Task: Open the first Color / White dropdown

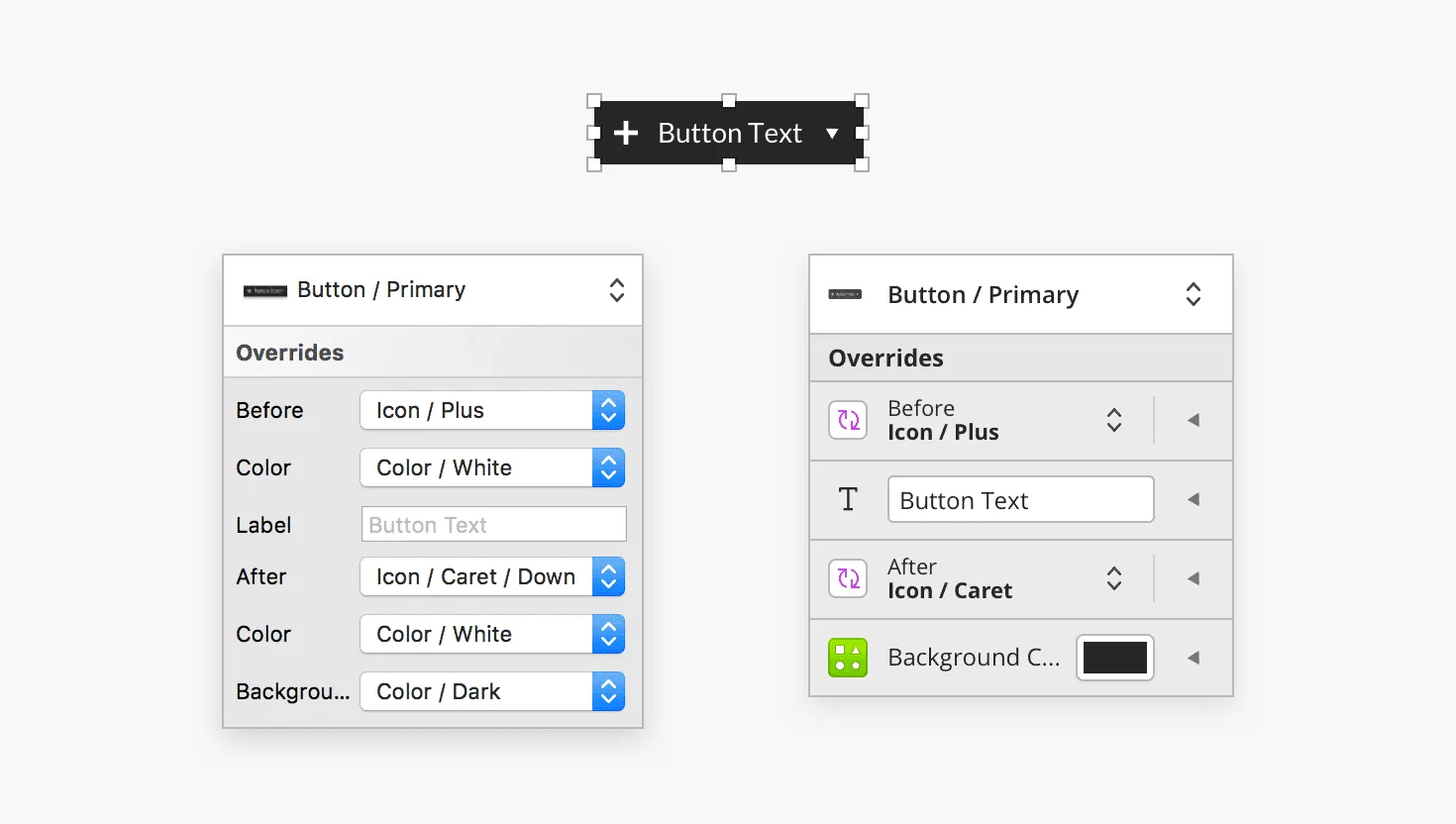Action: (492, 467)
